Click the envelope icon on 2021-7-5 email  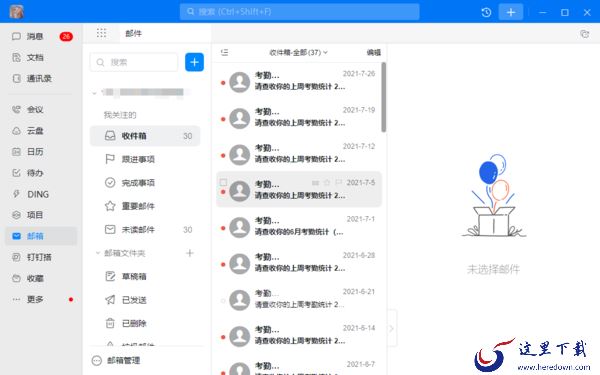pos(315,183)
